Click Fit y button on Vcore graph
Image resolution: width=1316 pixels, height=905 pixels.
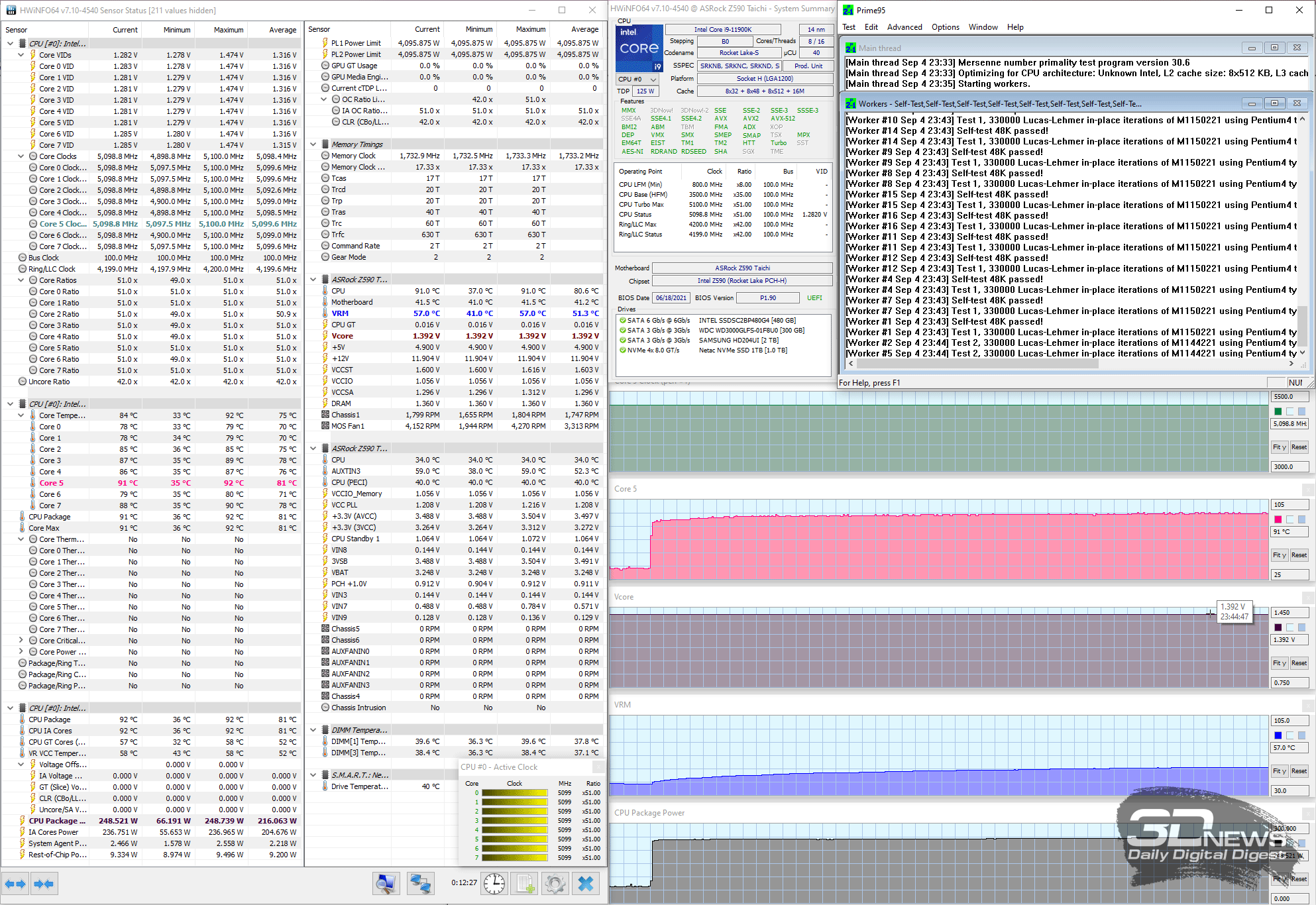tap(1279, 663)
